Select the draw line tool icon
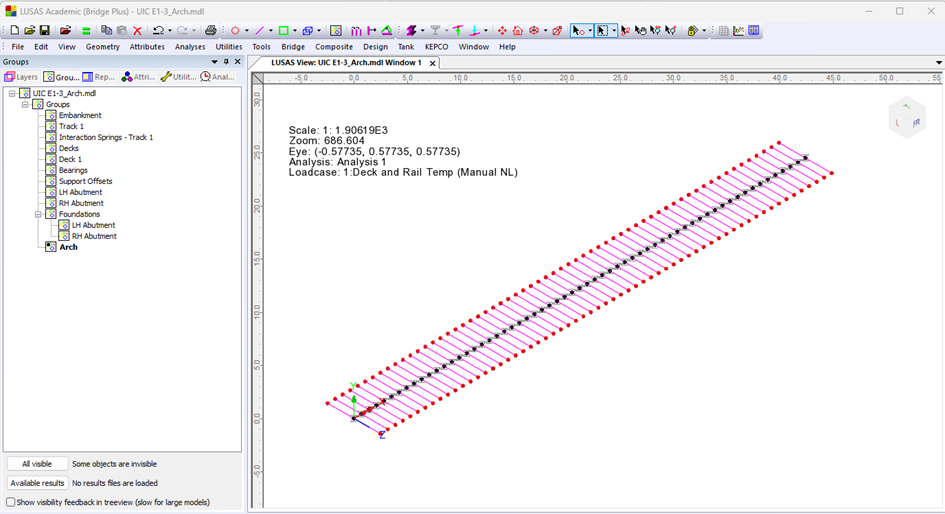This screenshot has width=945, height=514. [260, 31]
